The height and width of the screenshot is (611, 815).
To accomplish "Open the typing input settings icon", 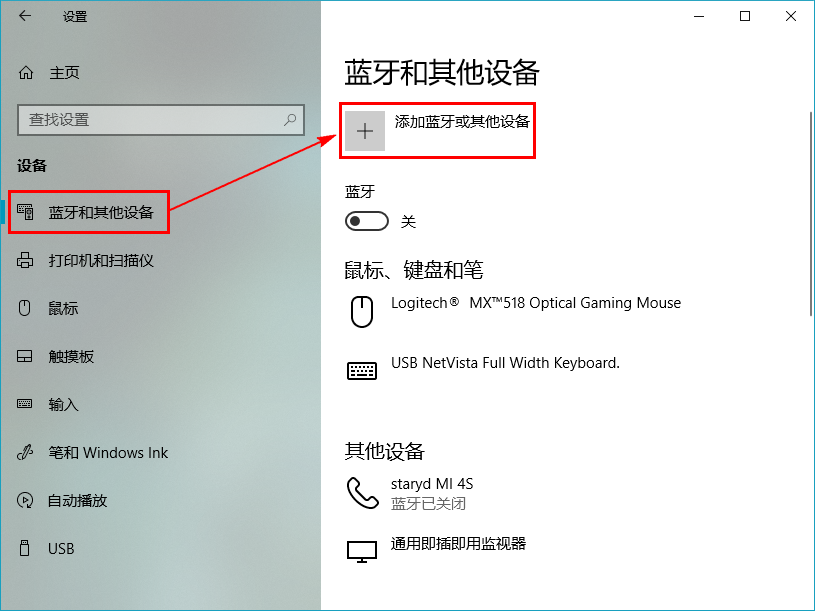I will 24,404.
